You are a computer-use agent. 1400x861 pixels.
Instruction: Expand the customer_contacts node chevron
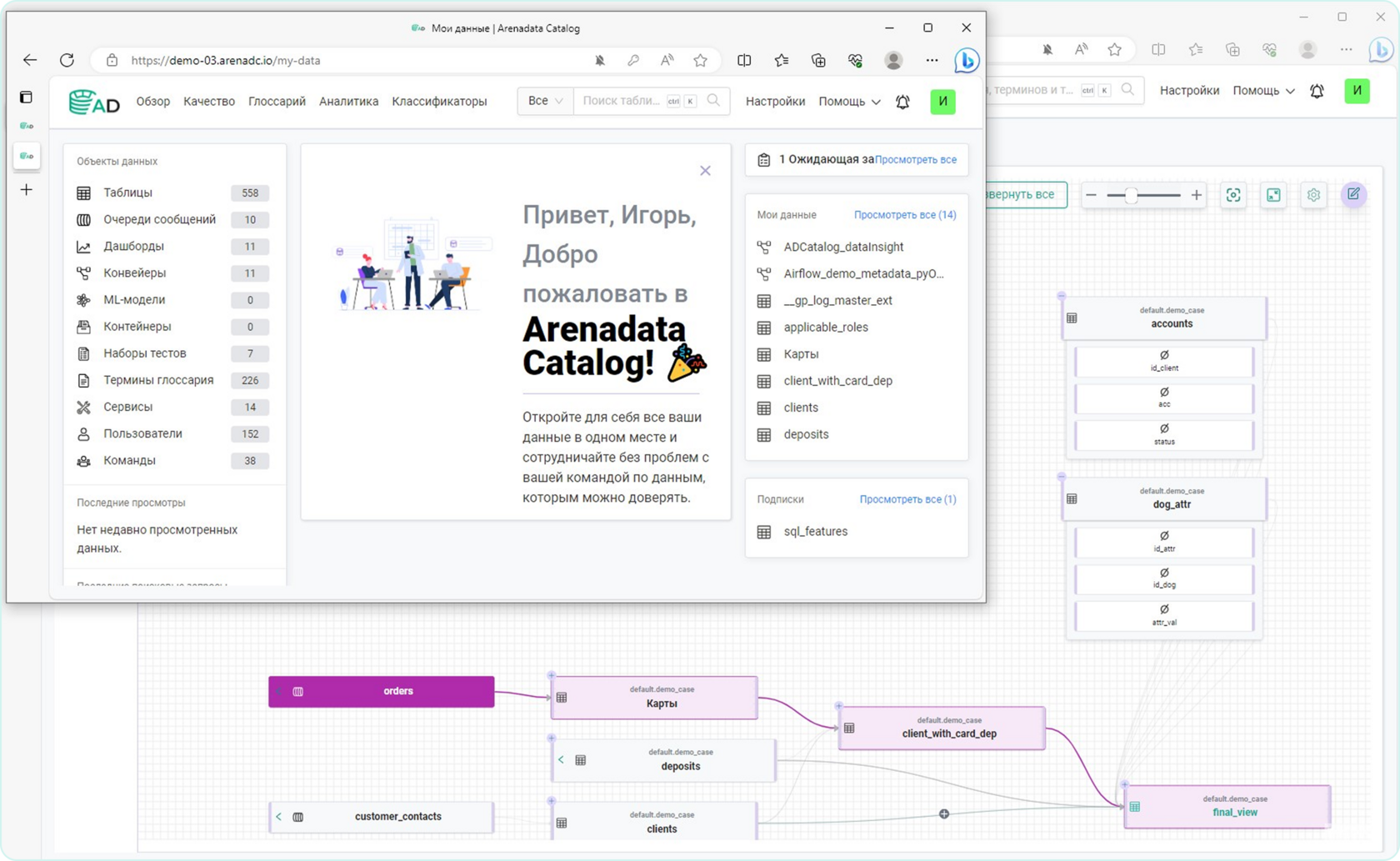278,817
